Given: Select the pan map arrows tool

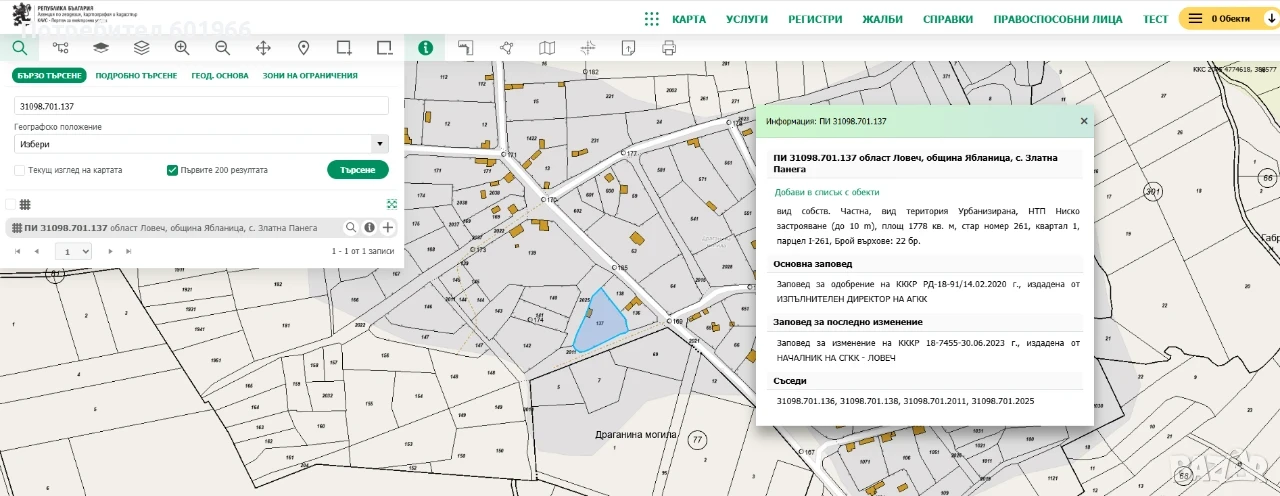Looking at the screenshot, I should tap(263, 47).
